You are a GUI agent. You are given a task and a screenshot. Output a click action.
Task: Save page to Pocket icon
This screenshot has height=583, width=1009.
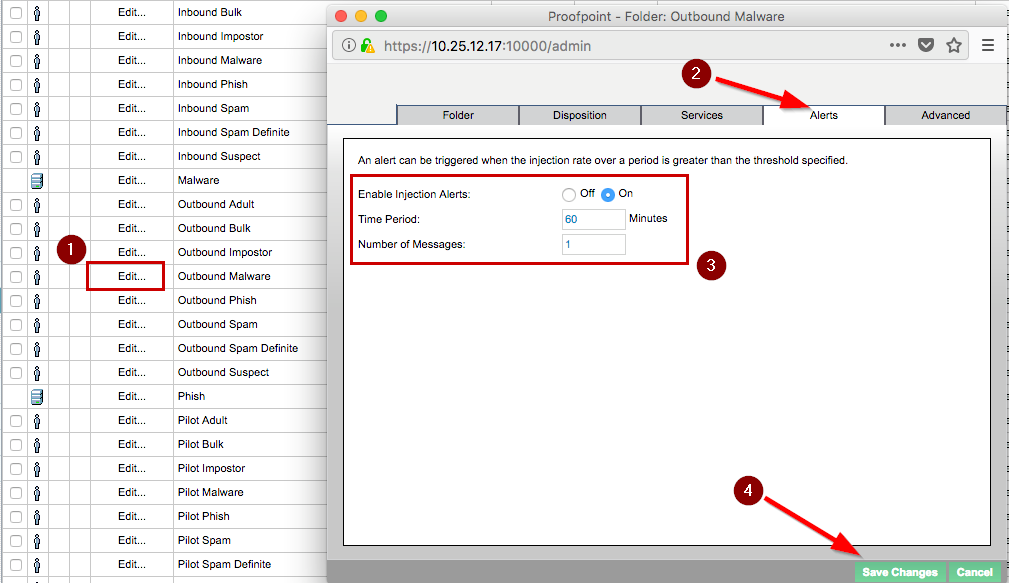tap(926, 45)
